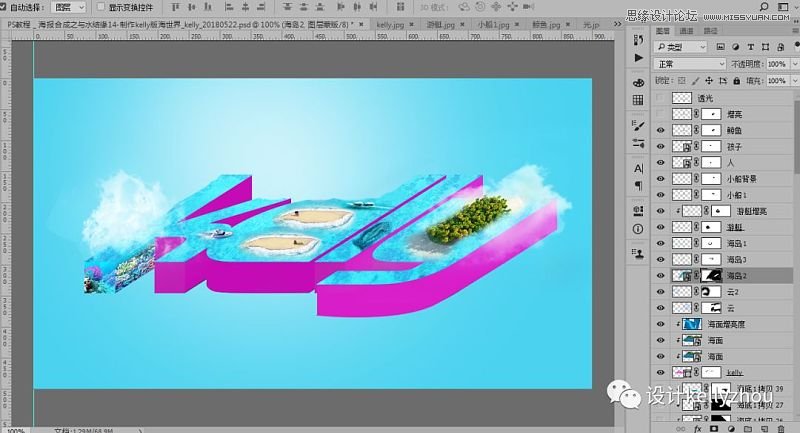
Task: Open the Swatches grid panel icon
Action: click(638, 100)
